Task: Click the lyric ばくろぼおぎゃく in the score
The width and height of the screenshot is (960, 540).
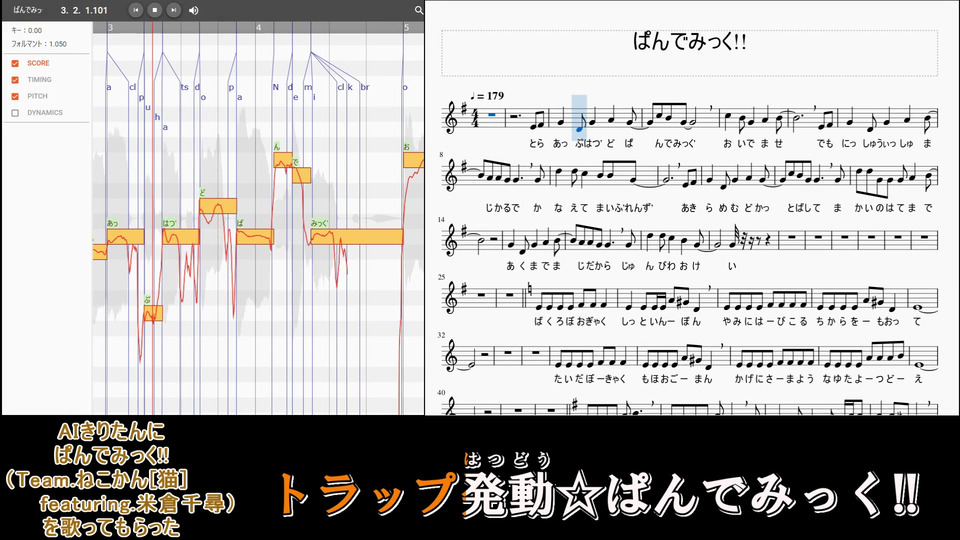Action: point(571,321)
